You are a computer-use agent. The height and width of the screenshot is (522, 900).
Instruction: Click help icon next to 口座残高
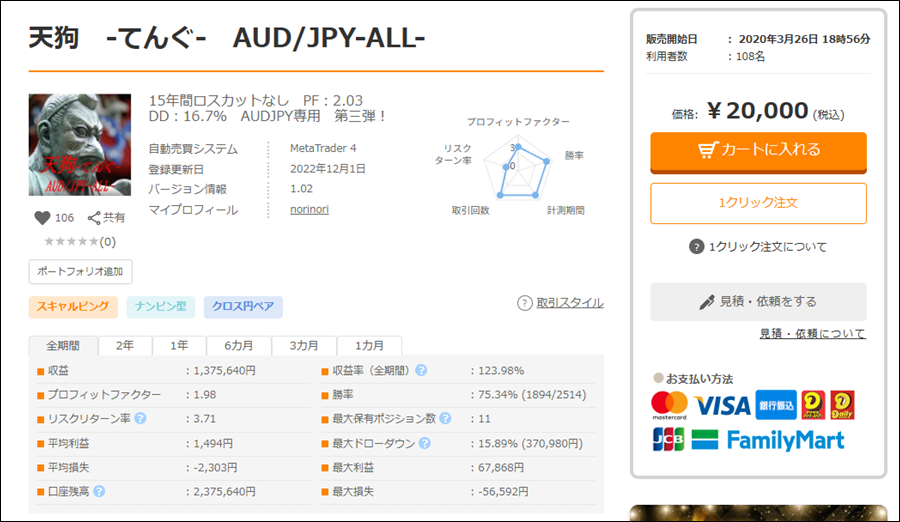tap(99, 491)
